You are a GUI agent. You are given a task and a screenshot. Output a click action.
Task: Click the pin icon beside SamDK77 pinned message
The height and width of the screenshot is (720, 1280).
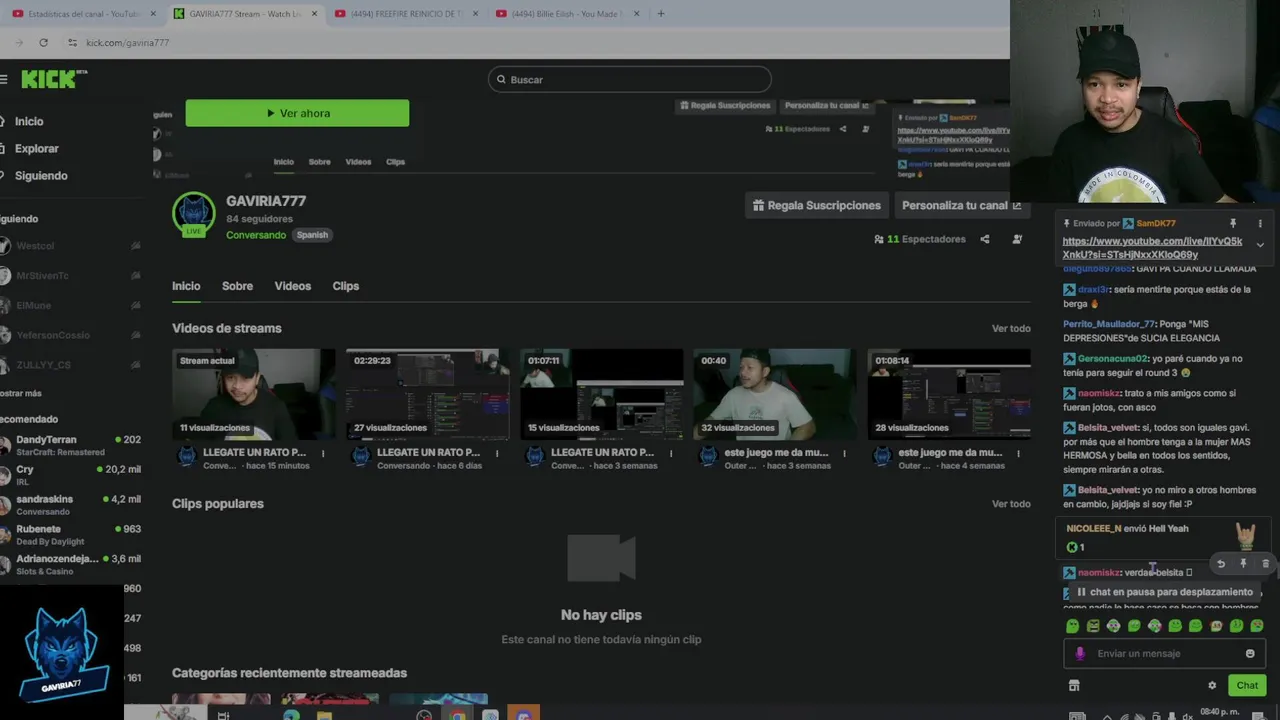[1233, 223]
